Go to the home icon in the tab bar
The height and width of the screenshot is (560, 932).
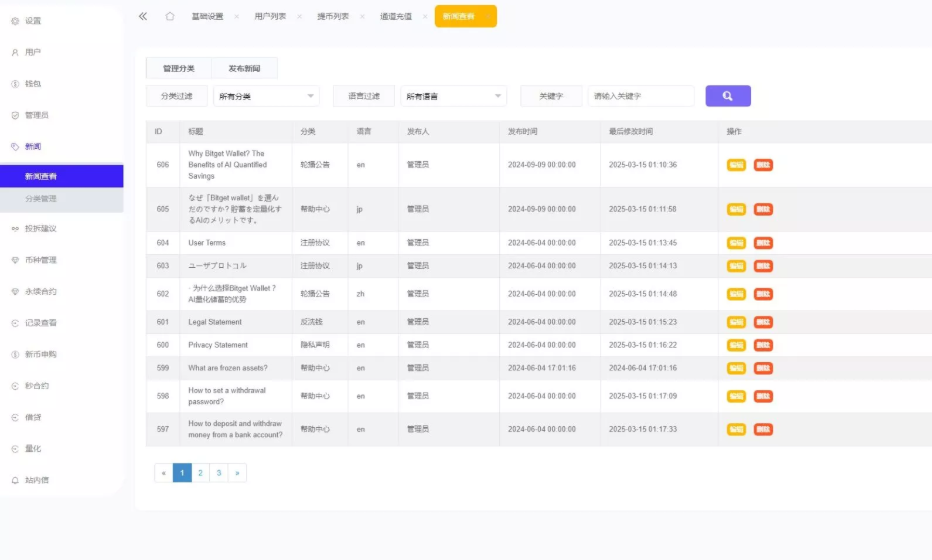[x=170, y=16]
